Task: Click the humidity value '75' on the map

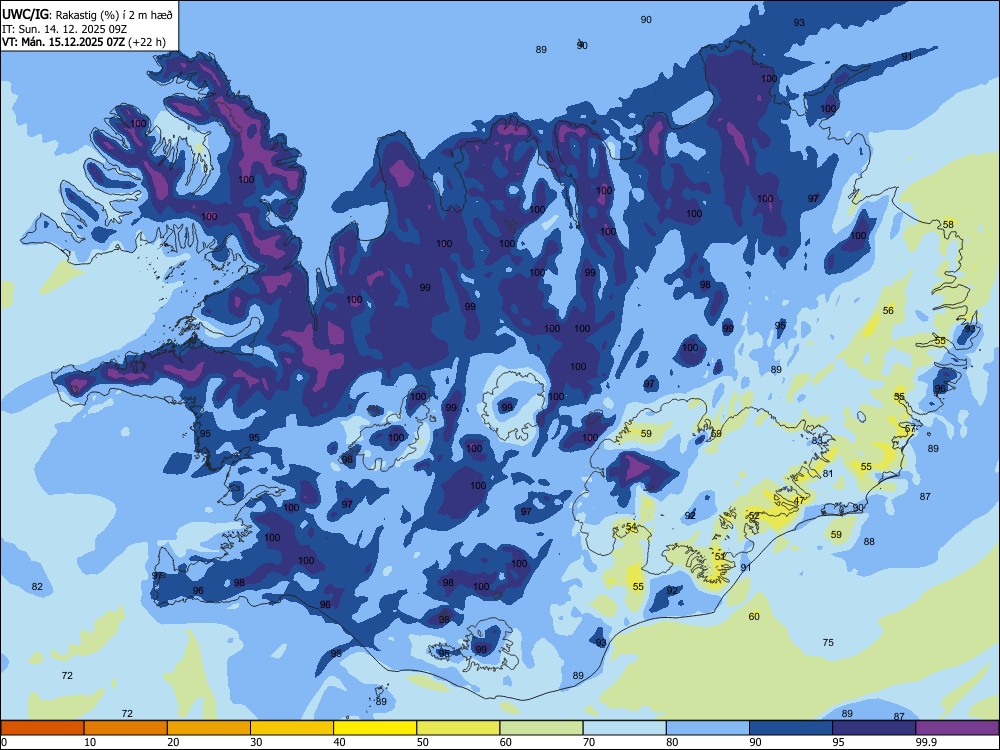Action: (828, 642)
